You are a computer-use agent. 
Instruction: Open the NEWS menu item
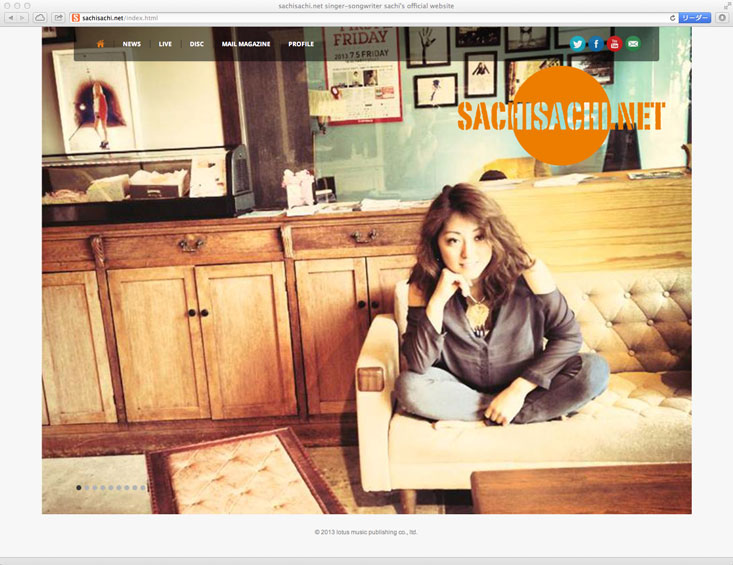point(131,44)
